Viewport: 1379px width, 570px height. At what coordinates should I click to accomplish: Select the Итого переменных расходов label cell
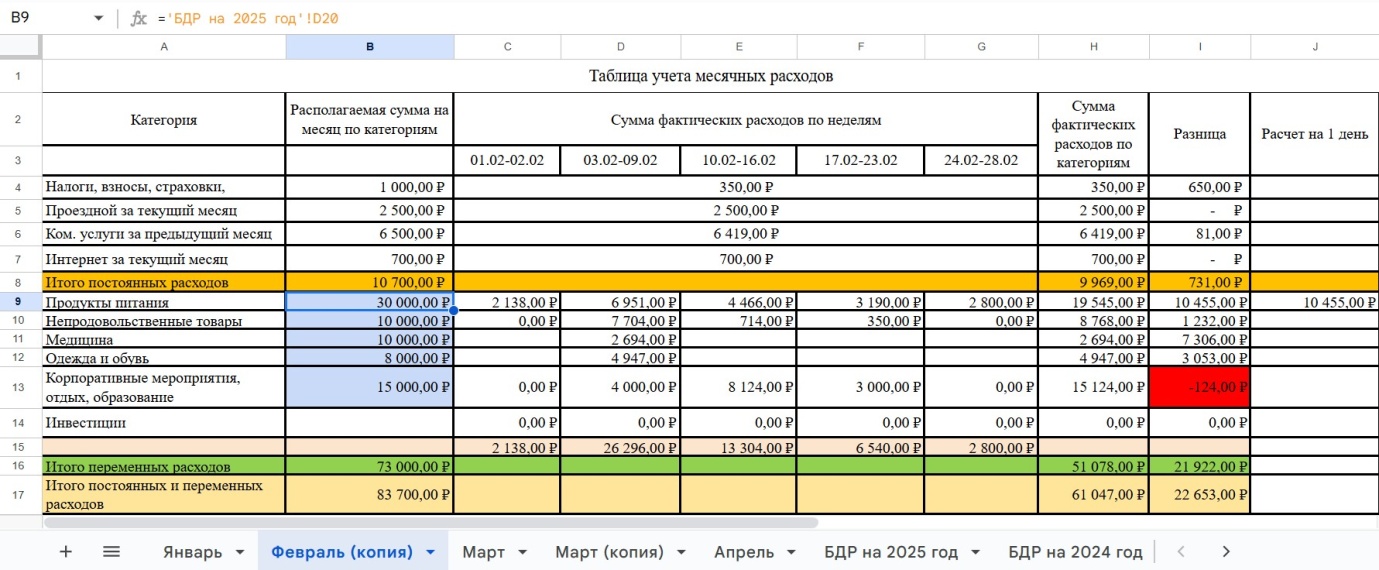click(164, 466)
